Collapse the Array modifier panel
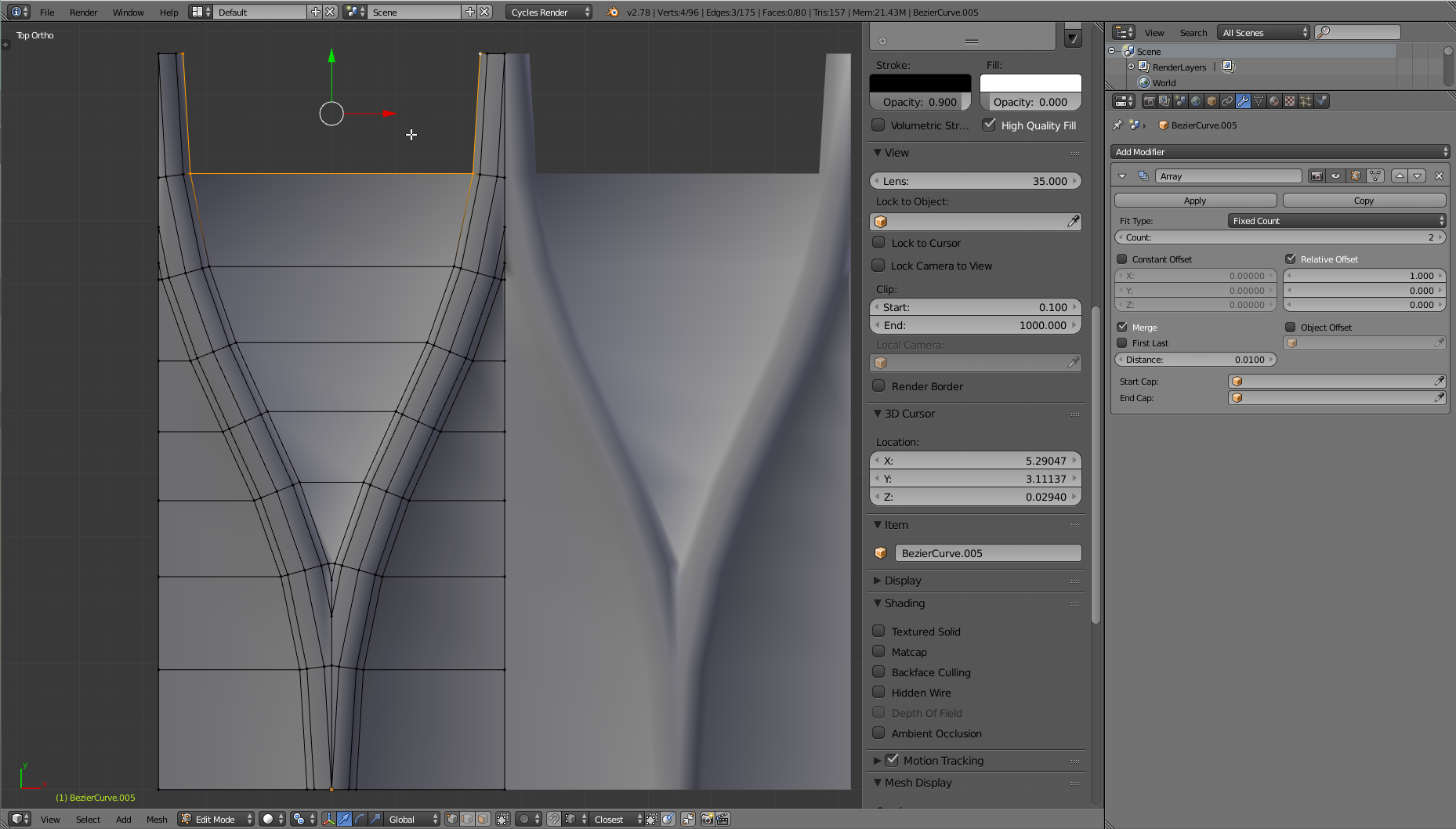Screen dimensions: 1456x829 click(1122, 176)
